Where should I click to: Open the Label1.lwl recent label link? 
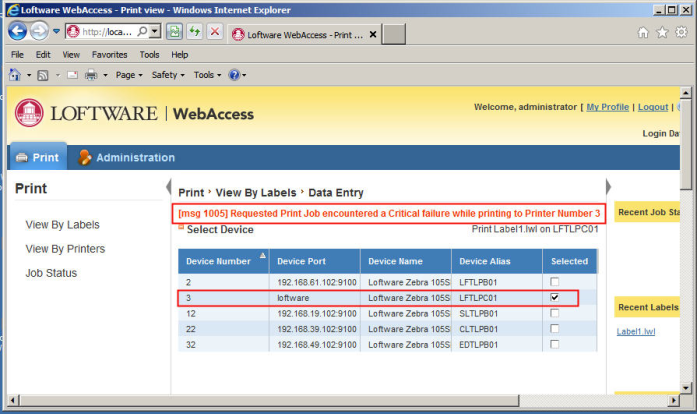coord(636,331)
